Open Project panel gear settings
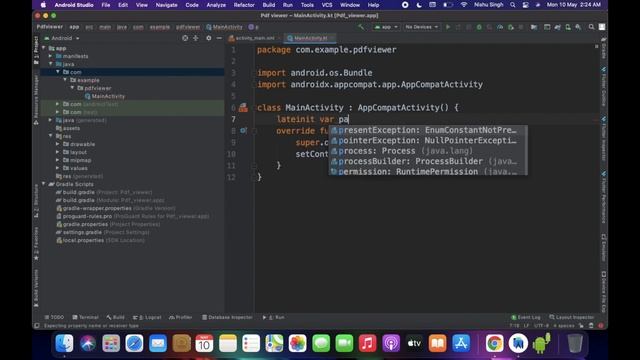Screen dimensions: 640x360 209,38
